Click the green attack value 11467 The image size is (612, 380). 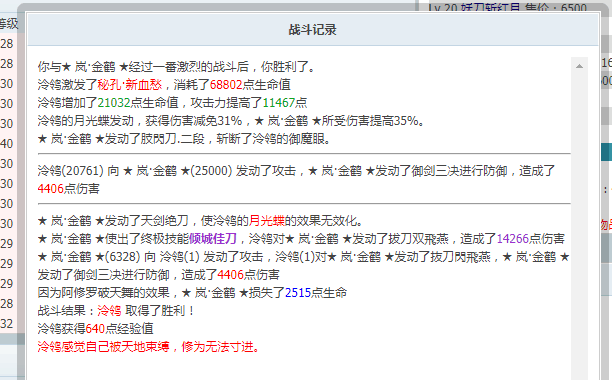[x=279, y=103]
